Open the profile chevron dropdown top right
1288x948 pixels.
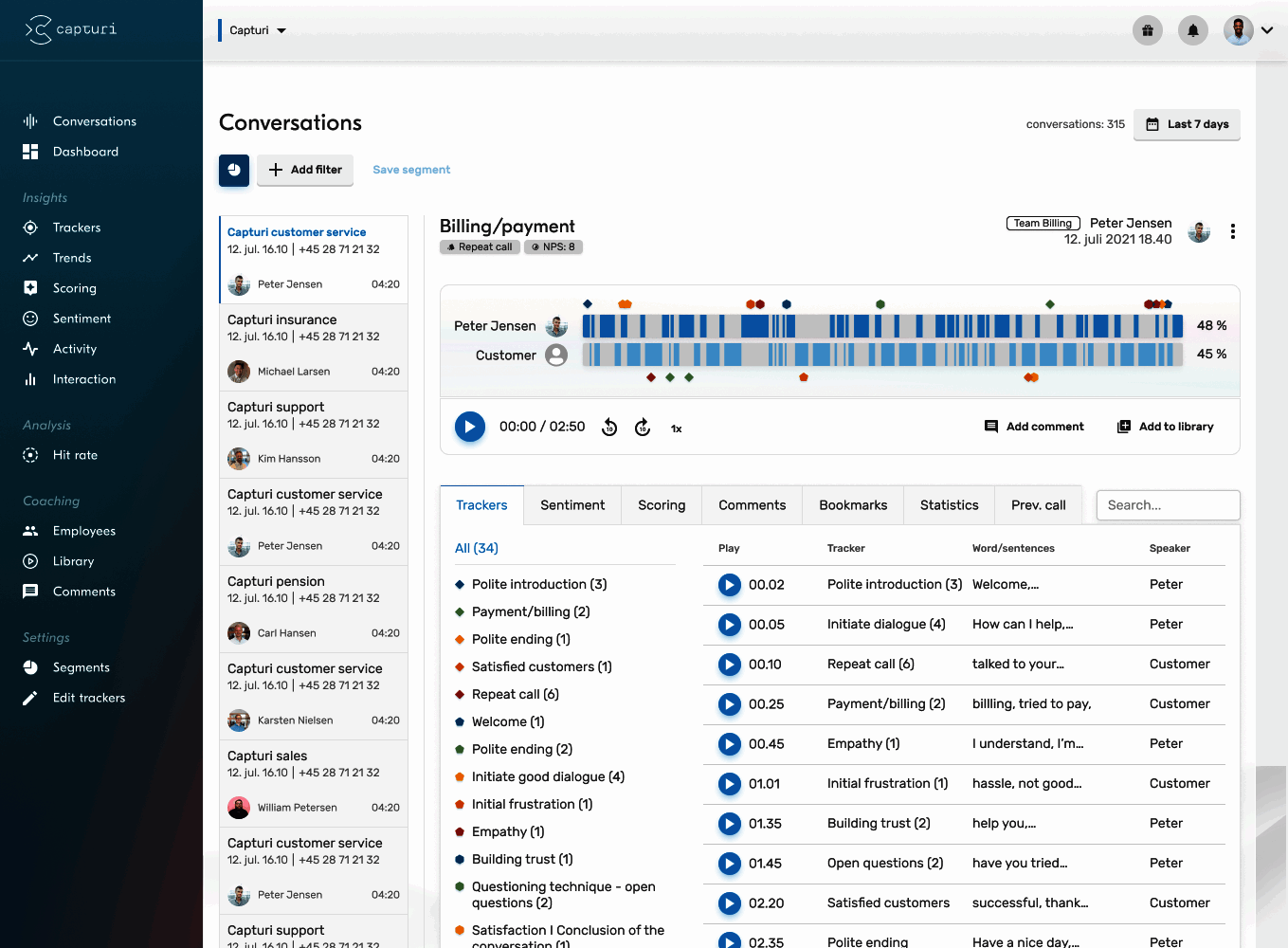1267,29
